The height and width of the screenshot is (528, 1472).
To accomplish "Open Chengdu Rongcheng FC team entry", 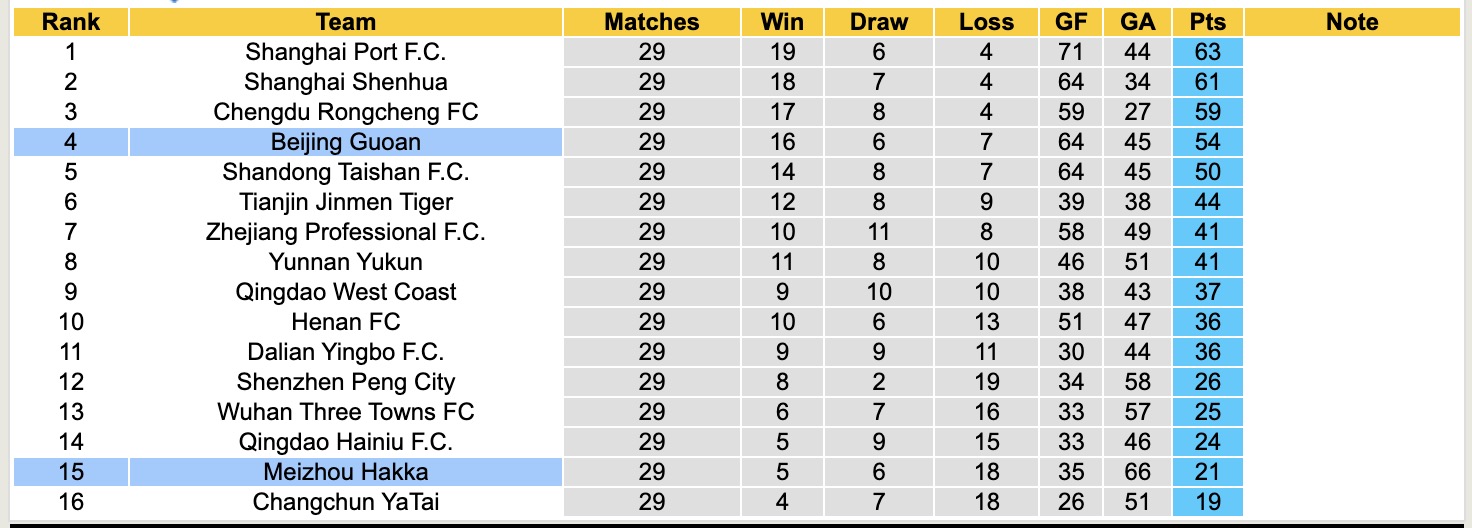I will (345, 112).
